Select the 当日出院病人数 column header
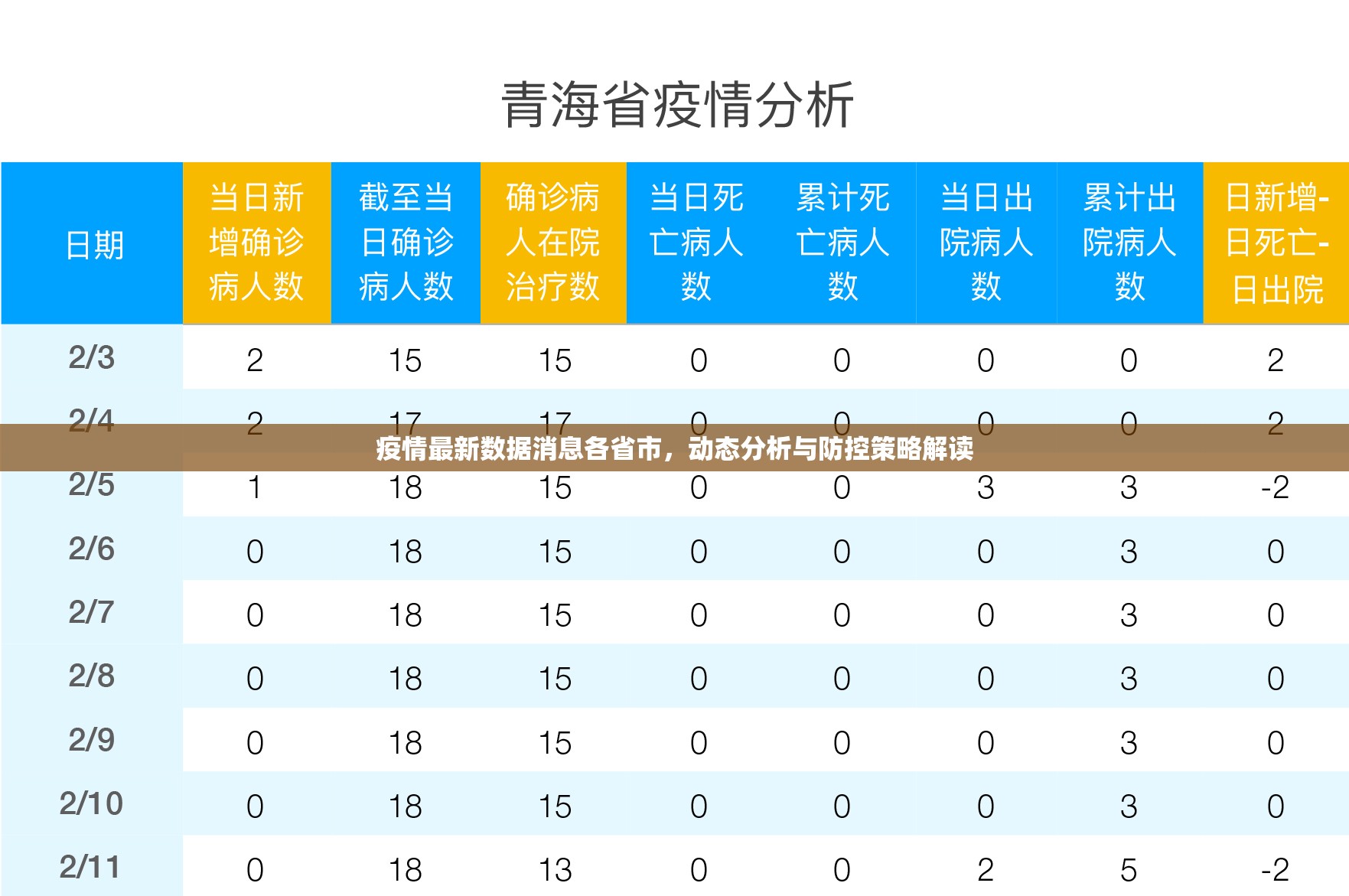 click(986, 243)
